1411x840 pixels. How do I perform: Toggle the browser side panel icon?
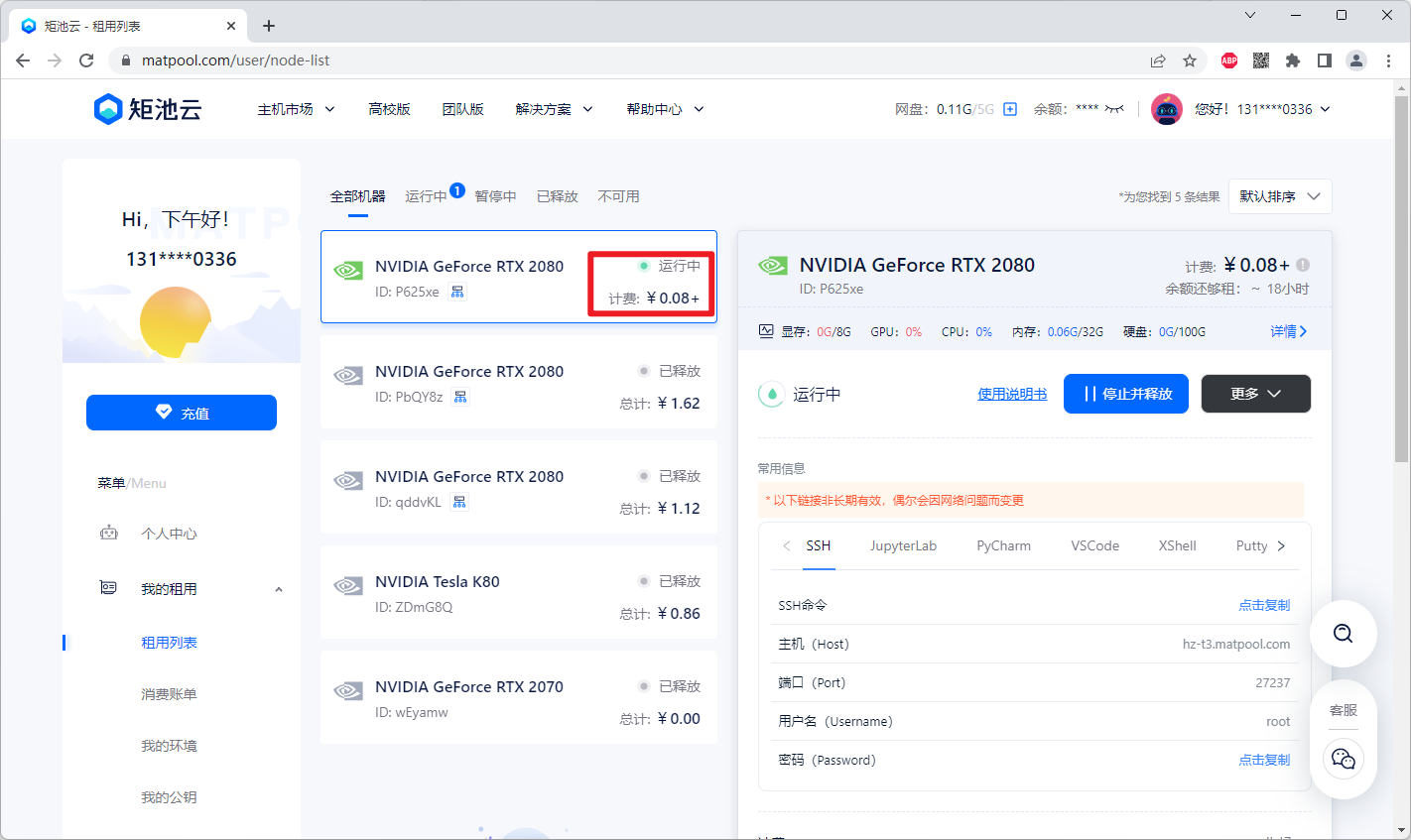1325,60
